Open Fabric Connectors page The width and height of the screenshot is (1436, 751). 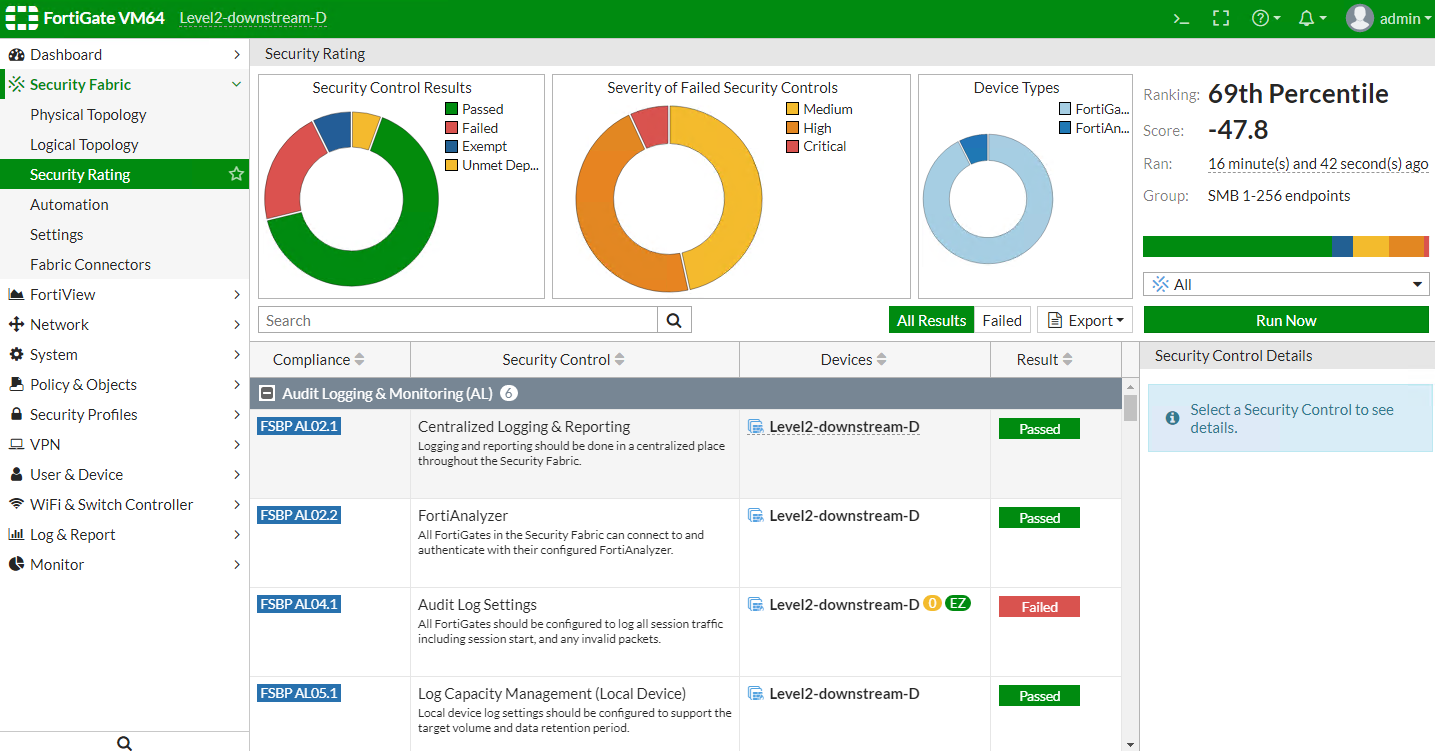pos(90,265)
